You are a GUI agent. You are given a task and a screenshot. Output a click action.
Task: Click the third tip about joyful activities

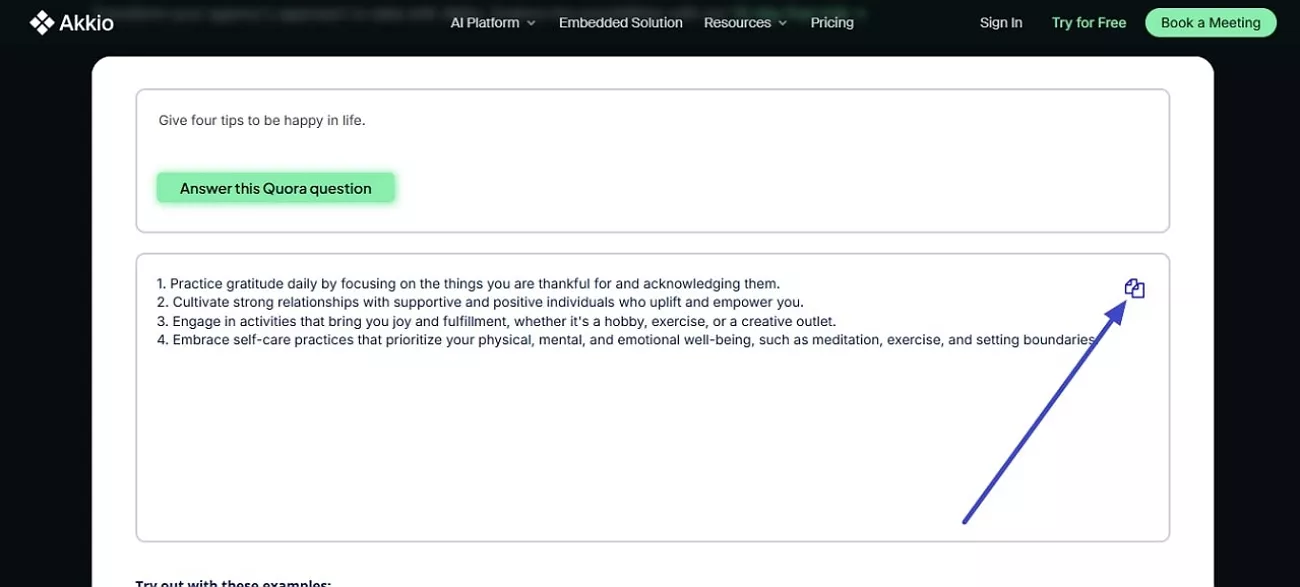coord(496,321)
